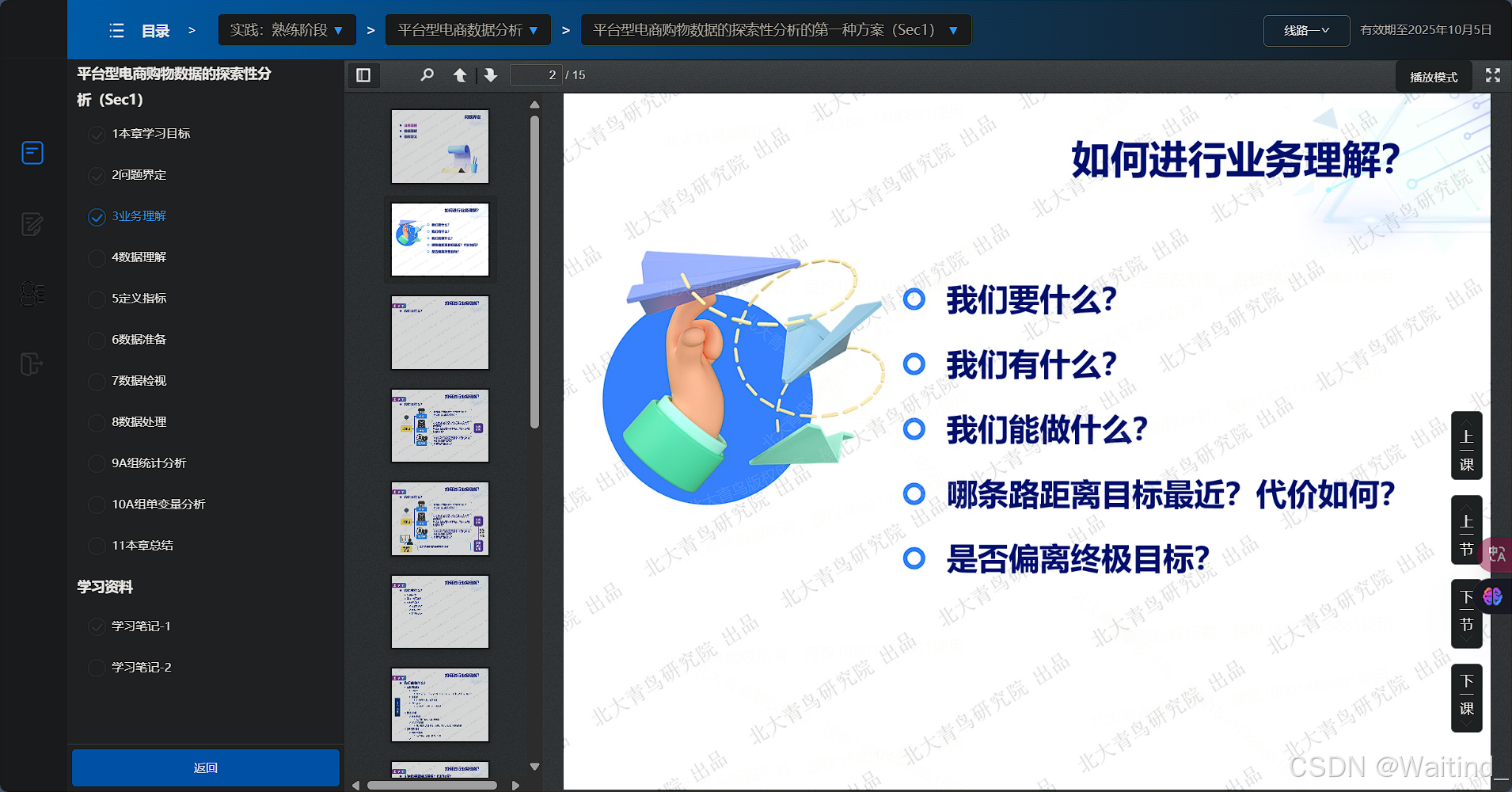This screenshot has height=792, width=1512.
Task: Open the notes edit sidebar icon
Action: coord(32,224)
